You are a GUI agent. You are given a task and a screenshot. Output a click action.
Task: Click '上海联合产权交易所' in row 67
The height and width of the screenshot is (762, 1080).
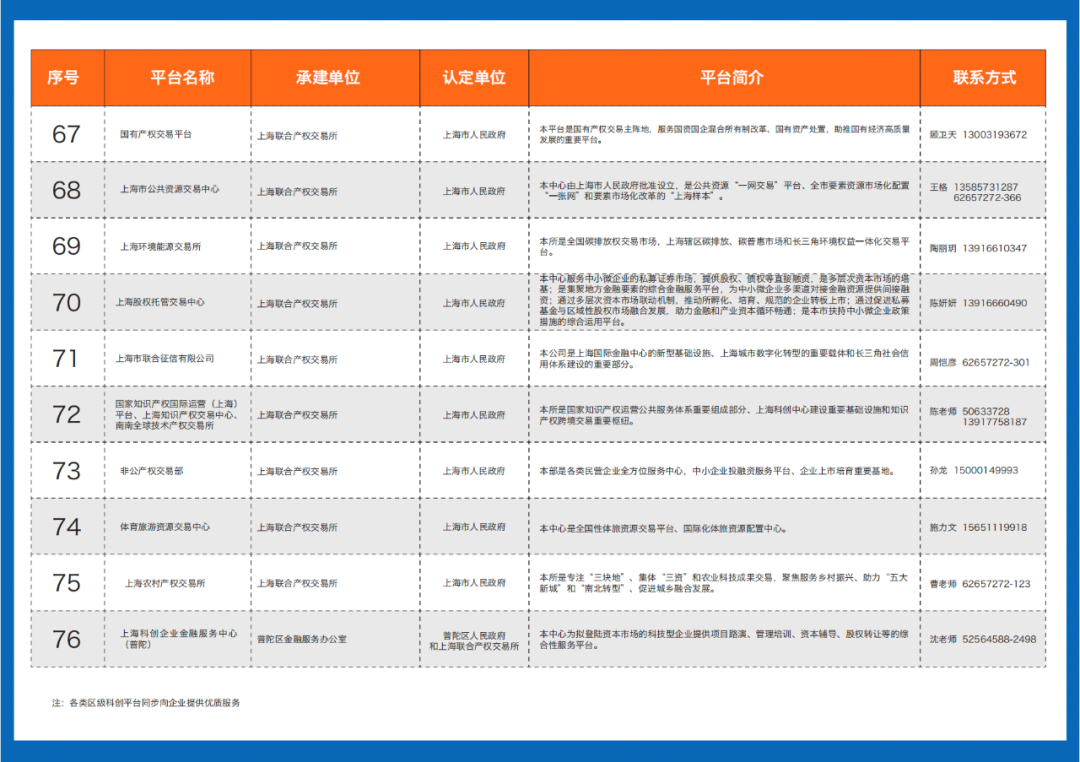(298, 136)
